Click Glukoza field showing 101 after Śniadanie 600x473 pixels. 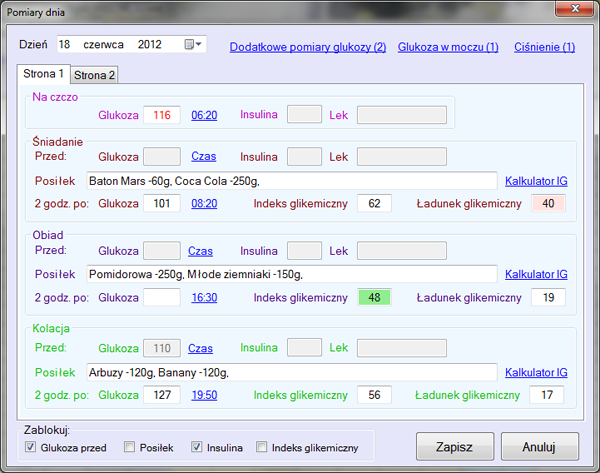[162, 203]
